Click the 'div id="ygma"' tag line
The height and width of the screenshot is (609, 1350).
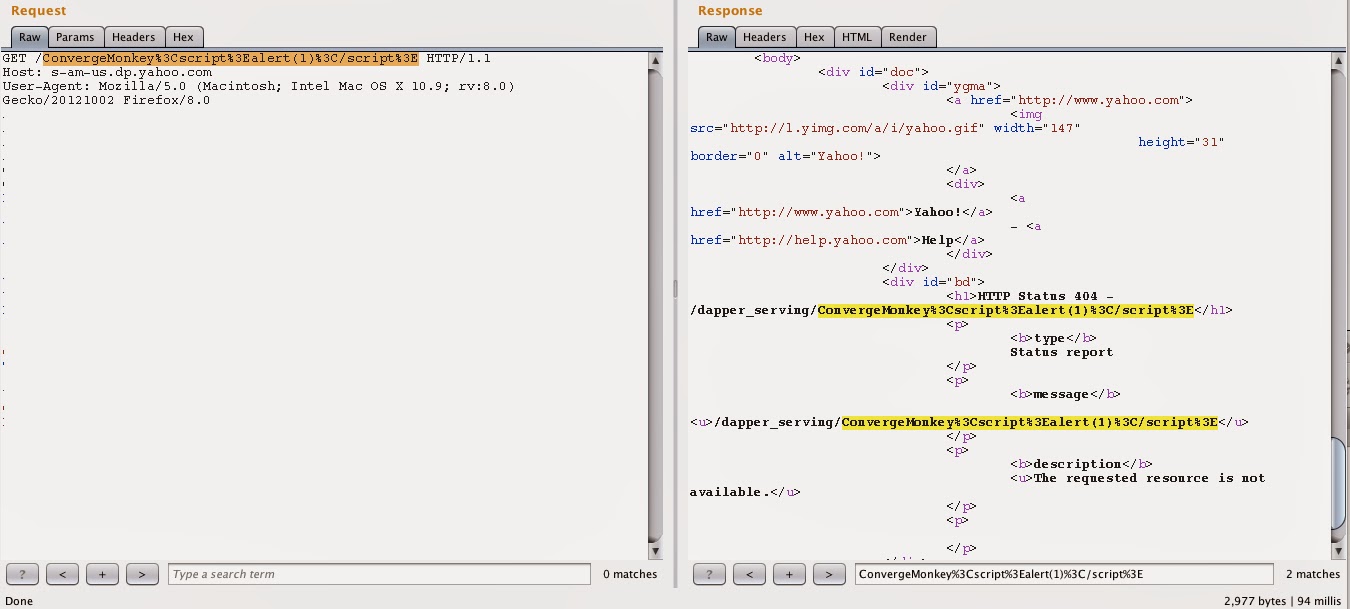click(941, 86)
